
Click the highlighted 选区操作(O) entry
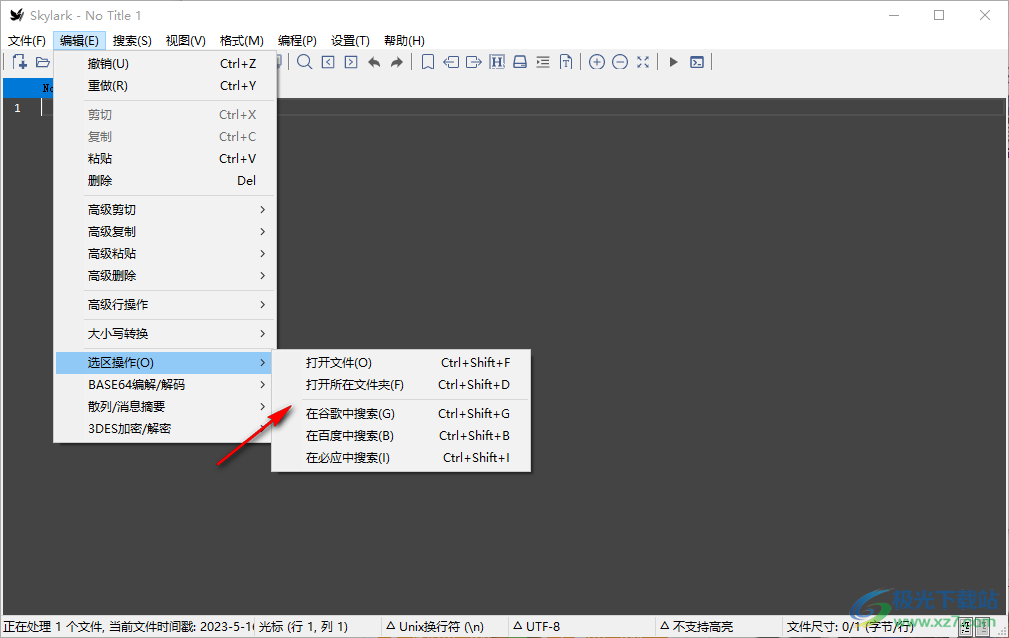(165, 362)
